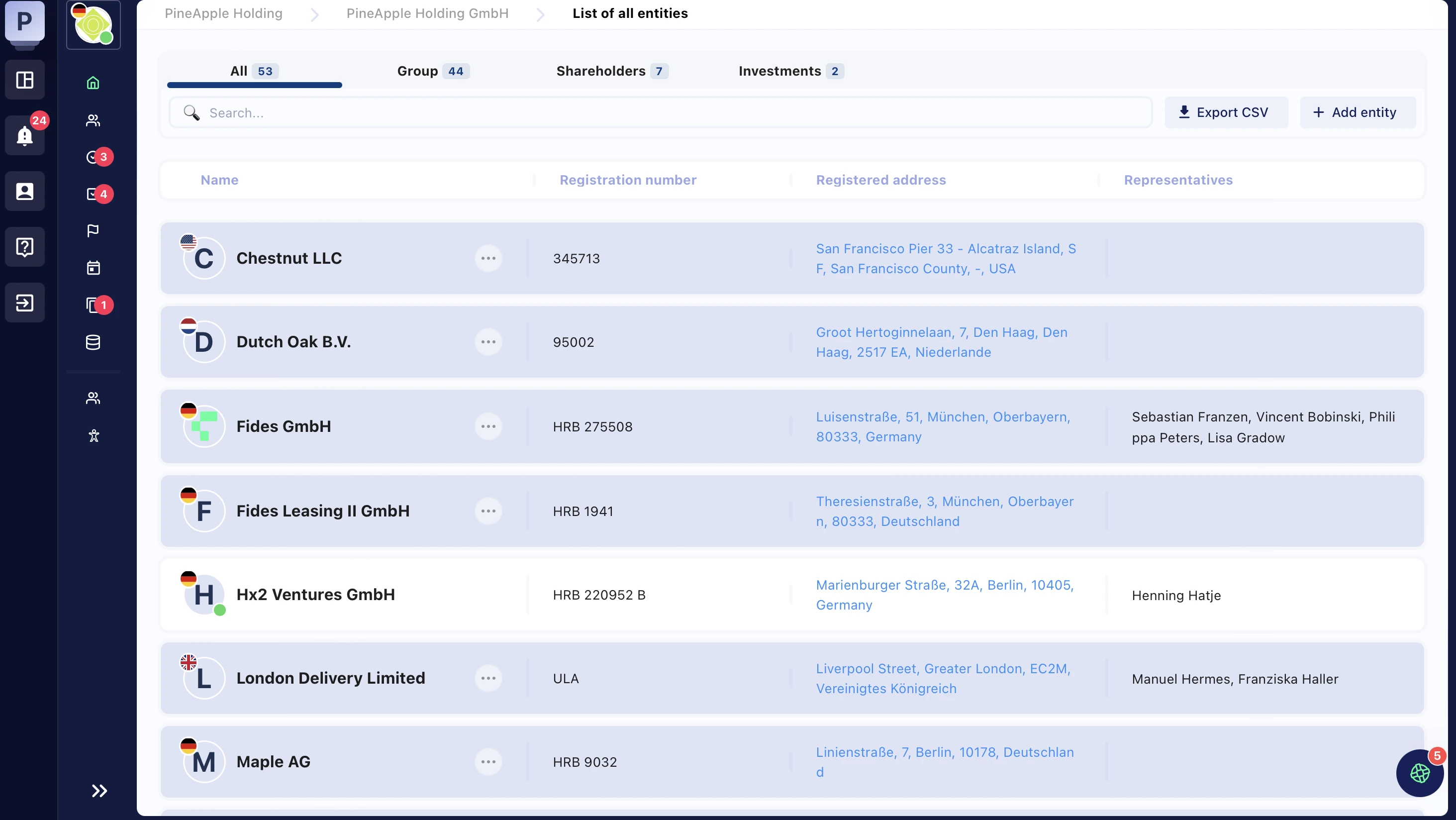Image resolution: width=1456 pixels, height=820 pixels.
Task: Open the dashboard layout icon in left rail
Action: 24,80
